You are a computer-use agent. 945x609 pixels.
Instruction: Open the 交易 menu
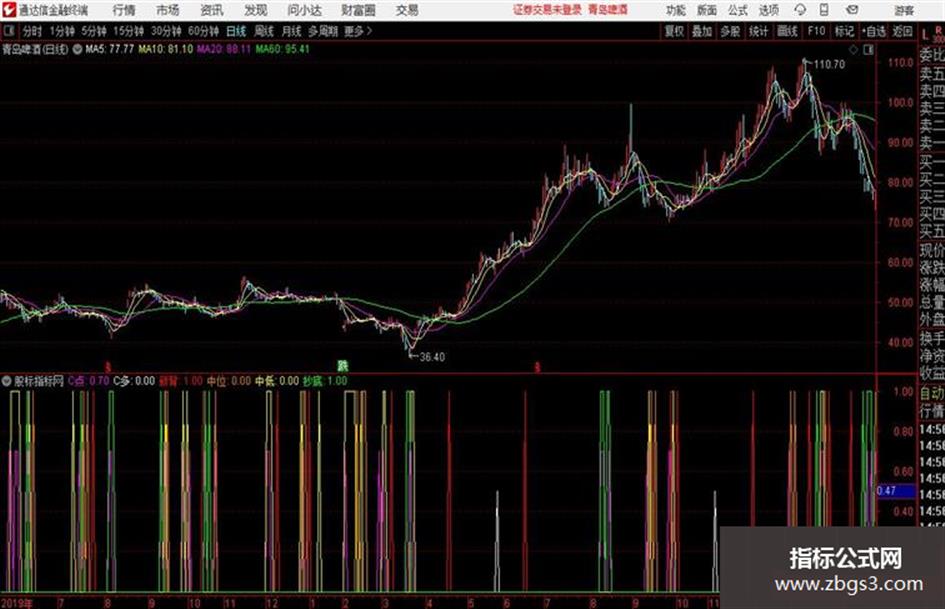pos(407,10)
